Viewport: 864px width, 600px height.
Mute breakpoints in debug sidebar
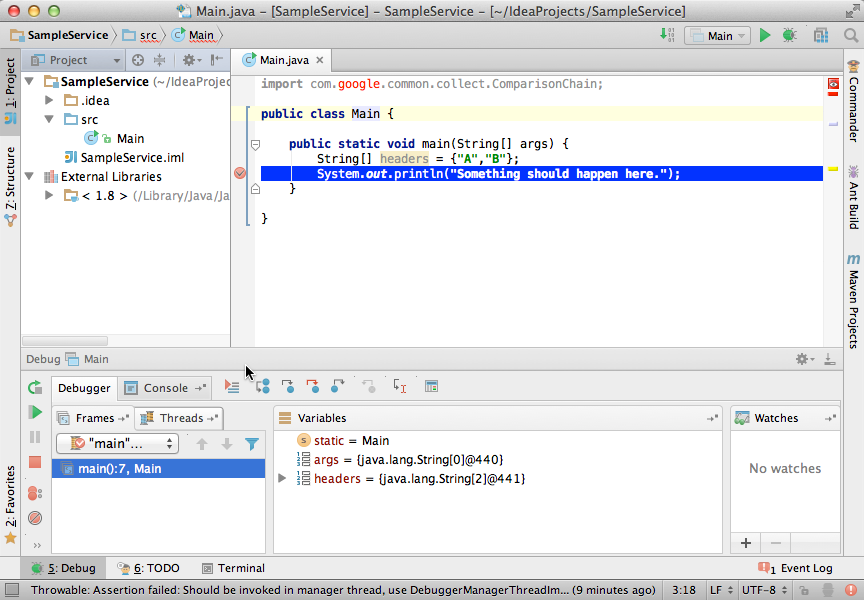click(x=35, y=518)
